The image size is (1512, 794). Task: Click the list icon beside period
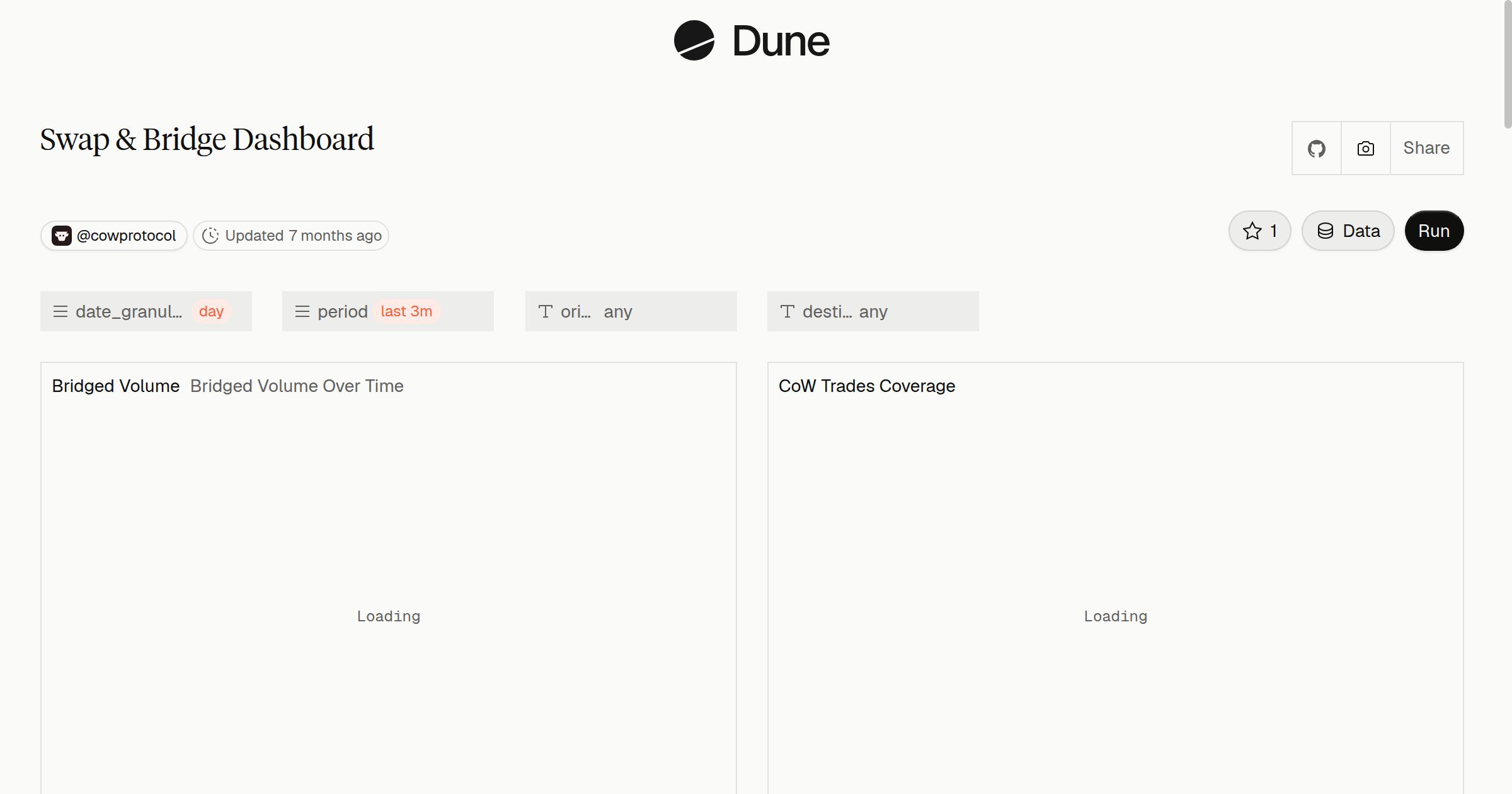tap(302, 311)
